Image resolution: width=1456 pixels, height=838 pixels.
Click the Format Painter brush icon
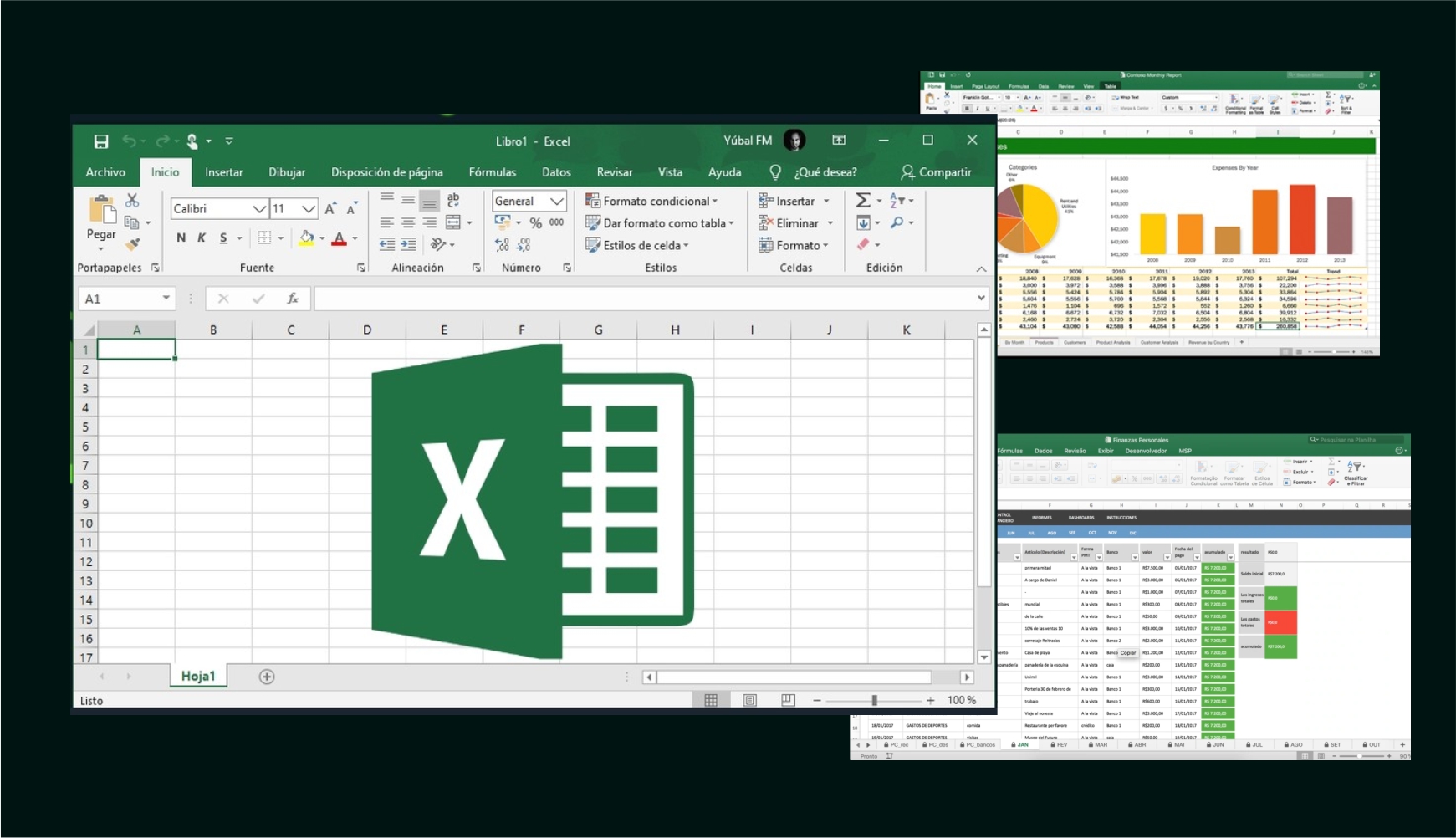click(x=132, y=244)
